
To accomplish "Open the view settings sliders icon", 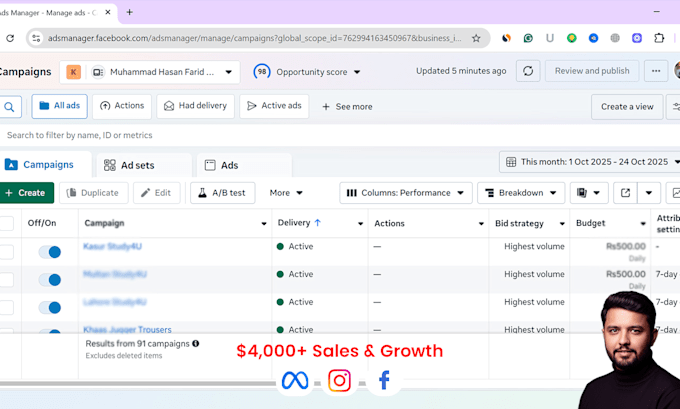I will tap(676, 107).
